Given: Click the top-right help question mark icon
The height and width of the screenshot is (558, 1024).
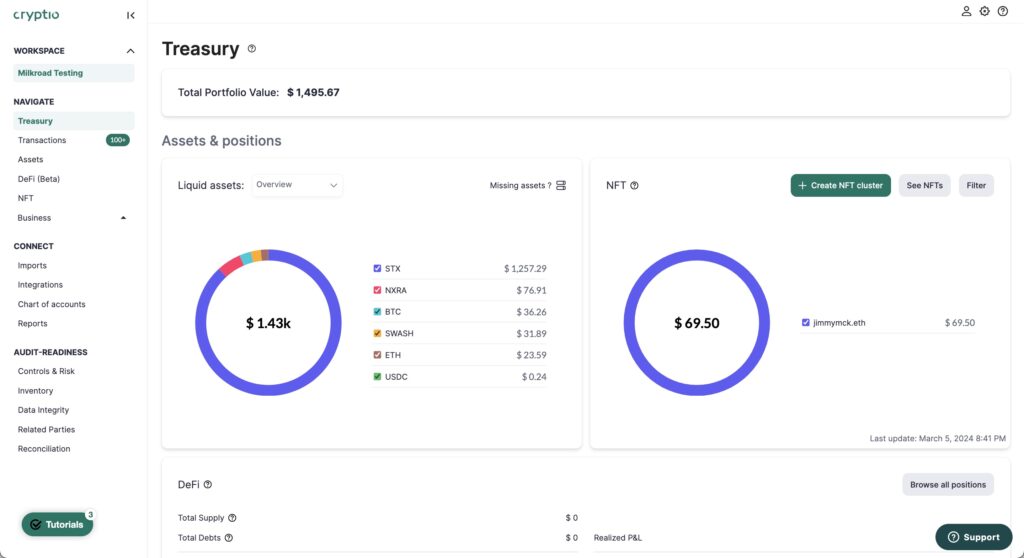Looking at the screenshot, I should pos(1003,11).
